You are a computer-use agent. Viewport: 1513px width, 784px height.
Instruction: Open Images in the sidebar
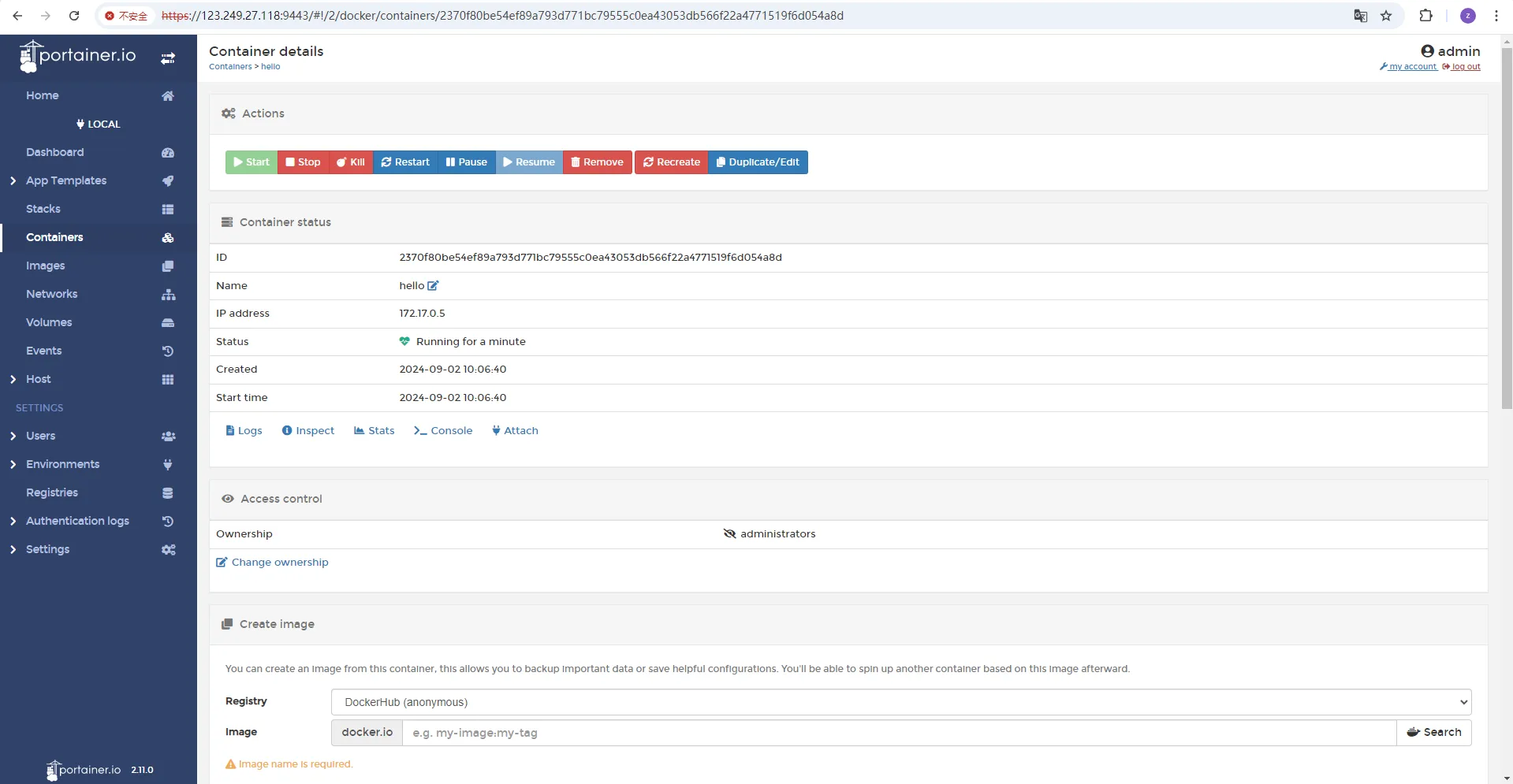tap(46, 266)
